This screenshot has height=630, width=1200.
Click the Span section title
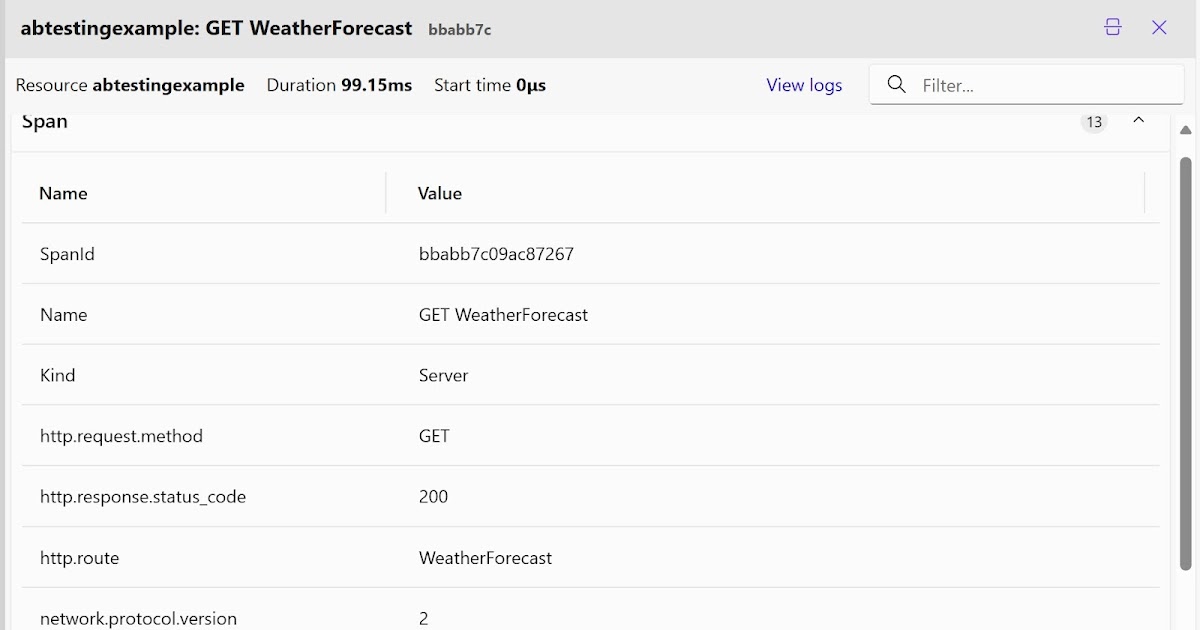pos(45,122)
